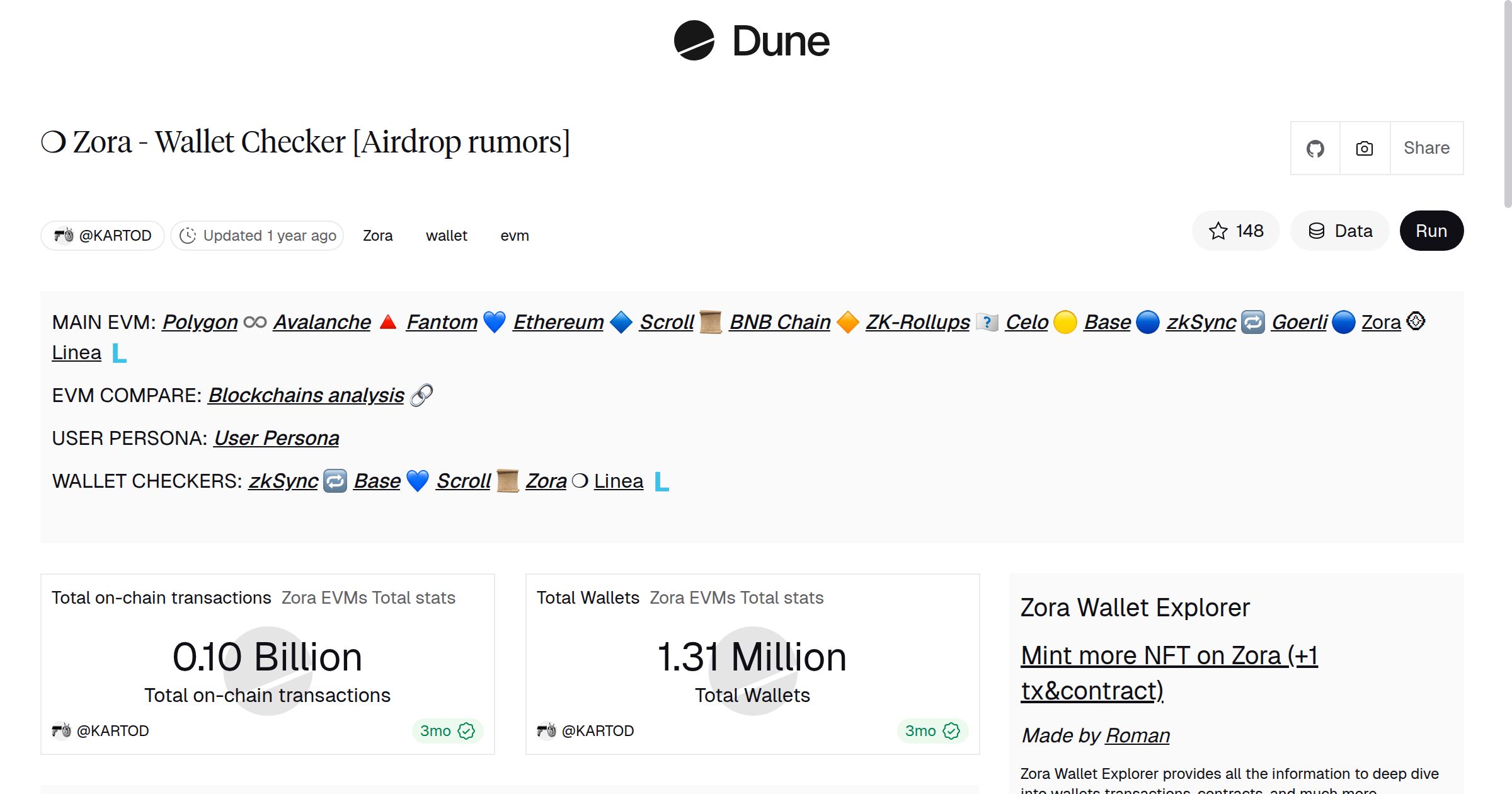Click the camera screenshot icon
This screenshot has width=1512, height=794.
[x=1363, y=147]
